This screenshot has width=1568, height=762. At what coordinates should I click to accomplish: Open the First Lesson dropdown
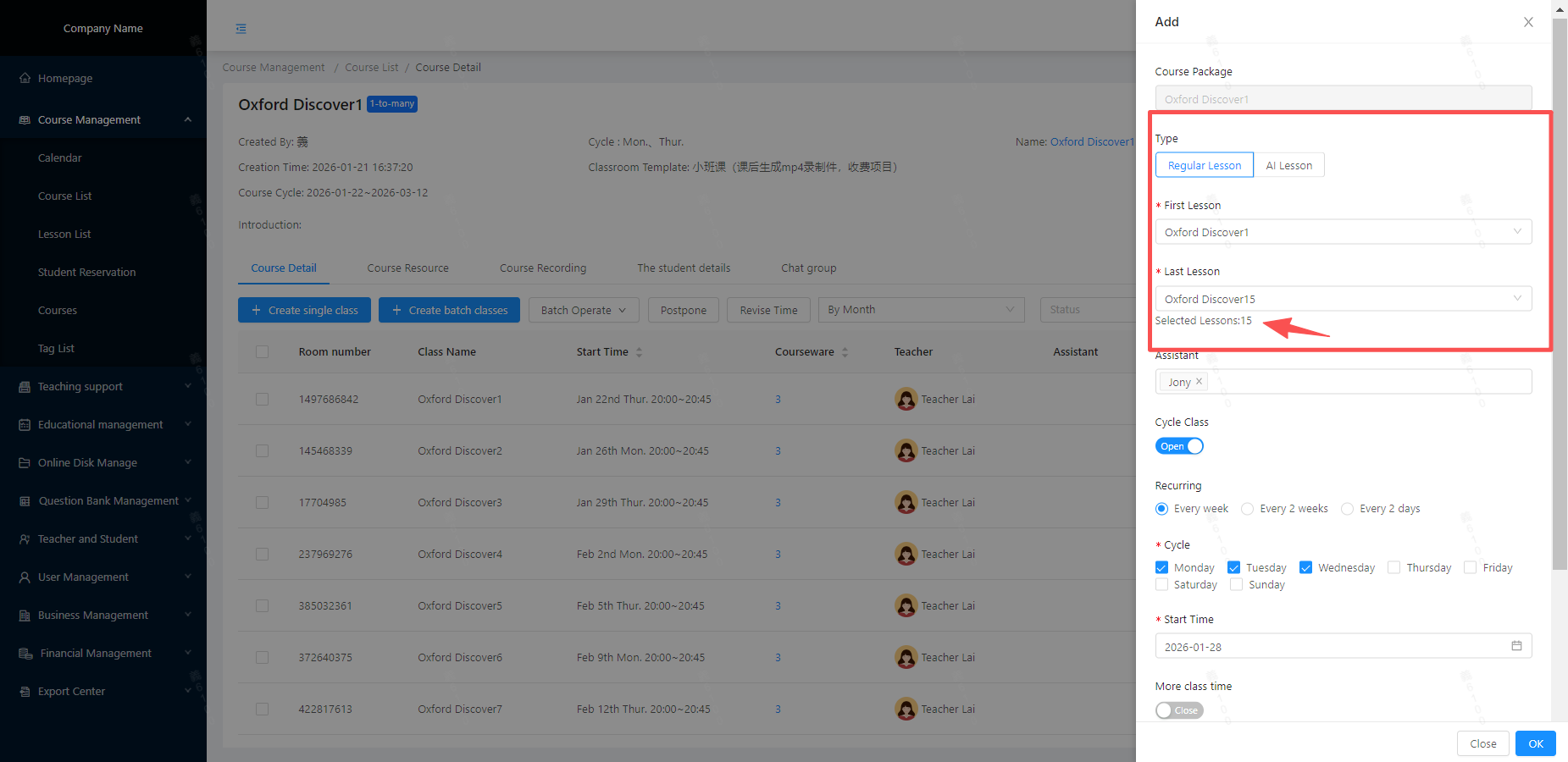click(x=1343, y=232)
